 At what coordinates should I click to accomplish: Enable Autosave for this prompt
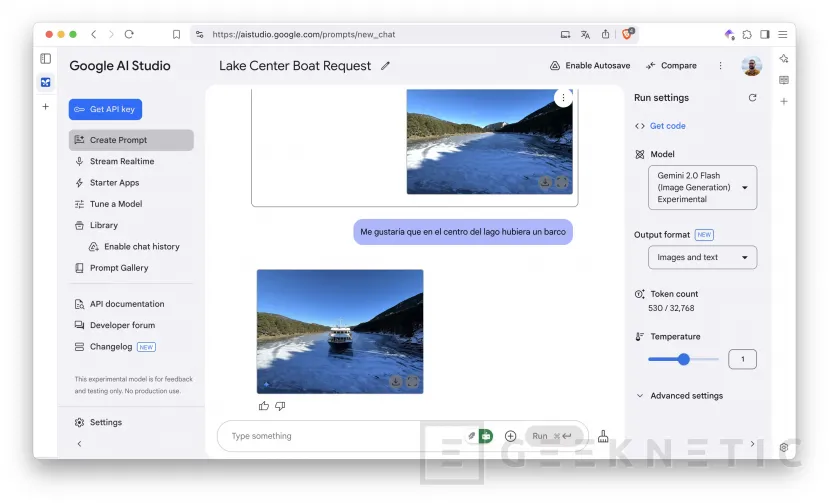(x=590, y=66)
